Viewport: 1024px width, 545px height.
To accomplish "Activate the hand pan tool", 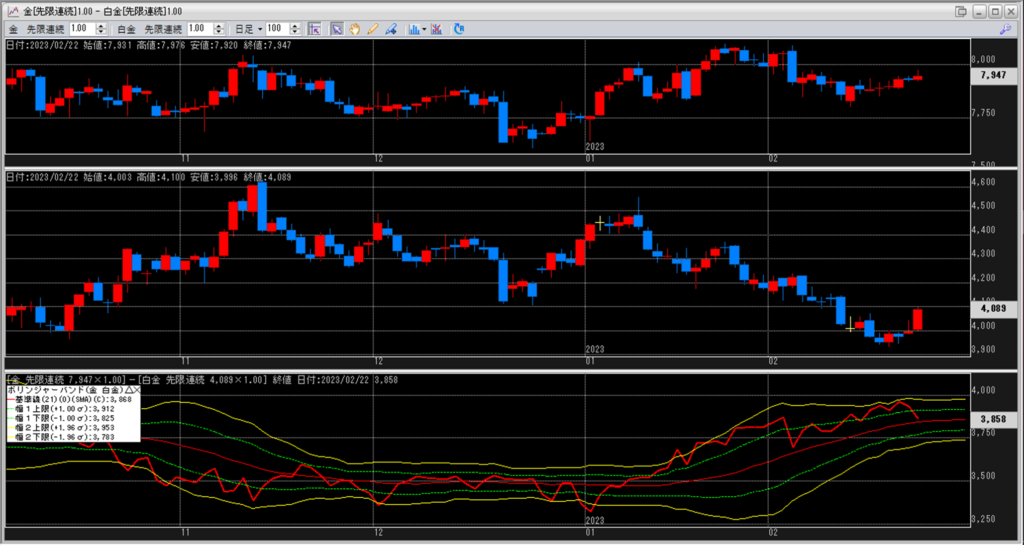I will pos(354,29).
